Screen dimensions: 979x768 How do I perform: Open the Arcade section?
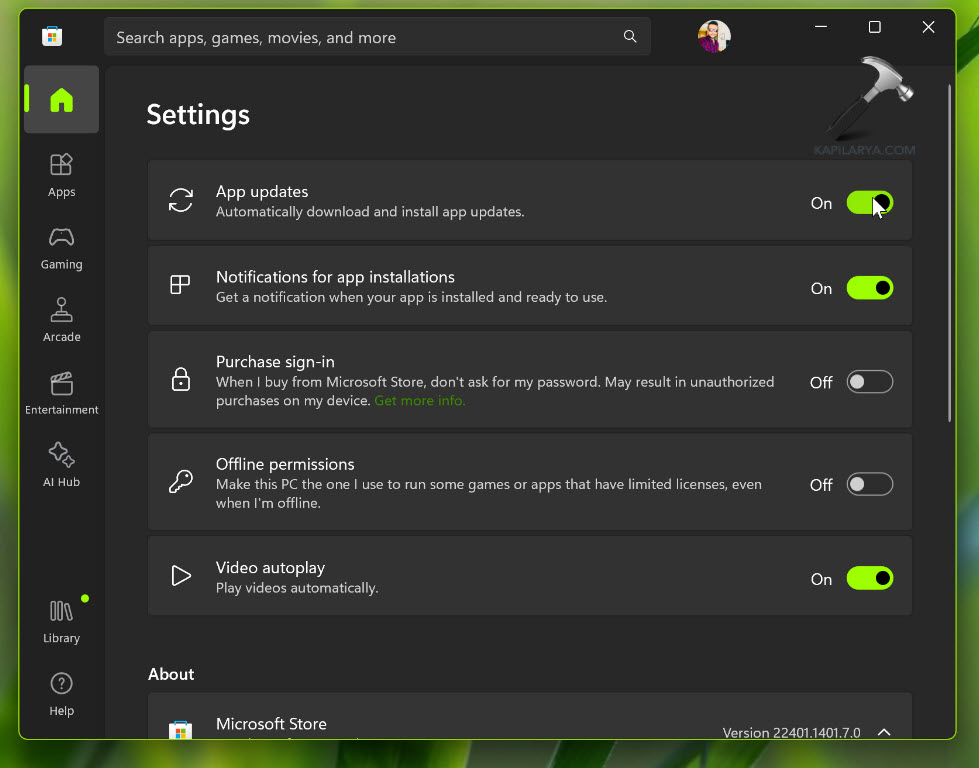[x=61, y=319]
